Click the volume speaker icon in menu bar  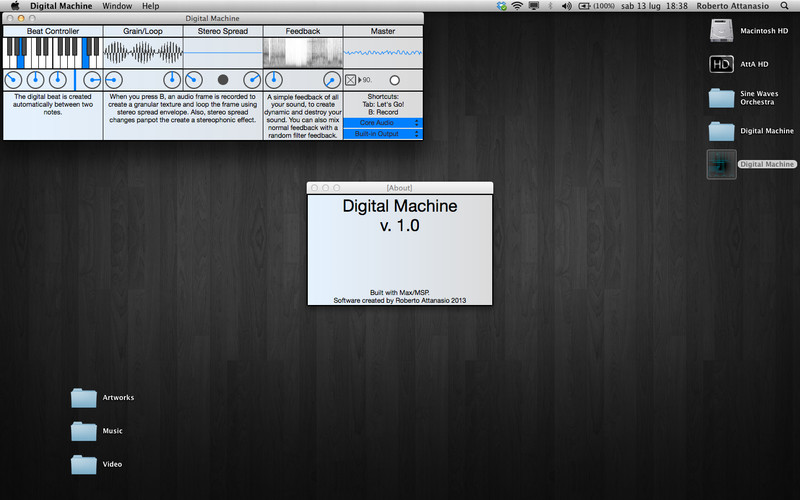click(566, 6)
